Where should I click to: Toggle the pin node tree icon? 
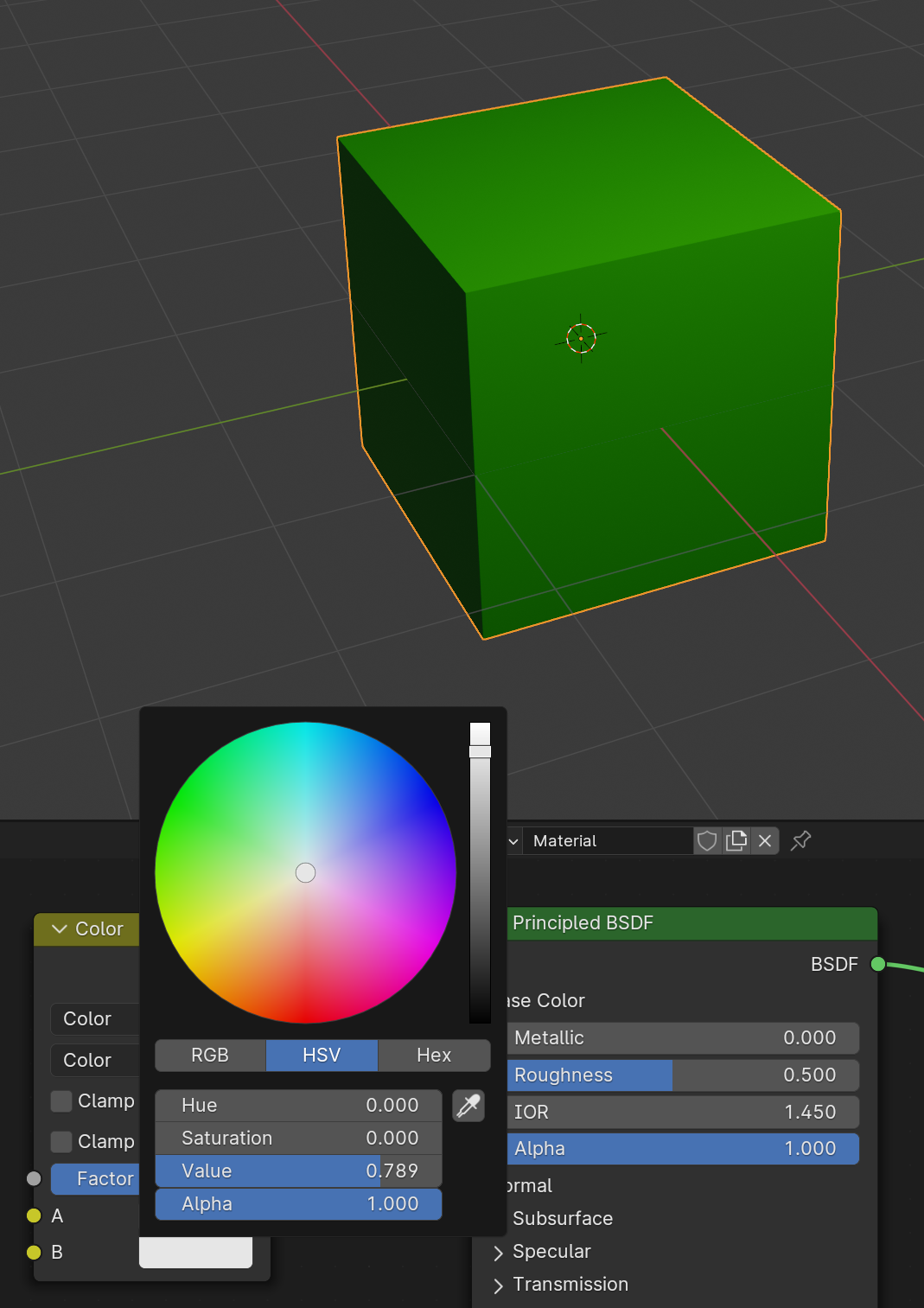[801, 840]
